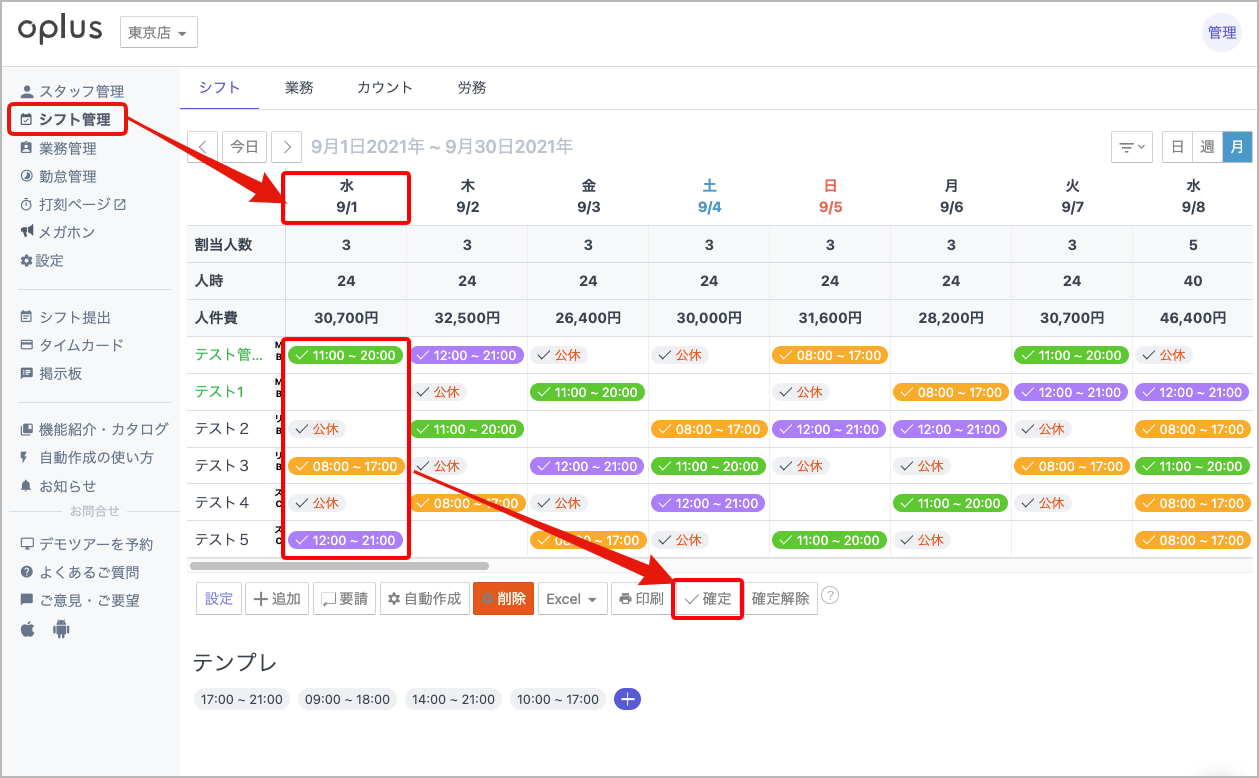1259x778 pixels.
Task: Switch to the 業務 tab
Action: click(x=299, y=87)
